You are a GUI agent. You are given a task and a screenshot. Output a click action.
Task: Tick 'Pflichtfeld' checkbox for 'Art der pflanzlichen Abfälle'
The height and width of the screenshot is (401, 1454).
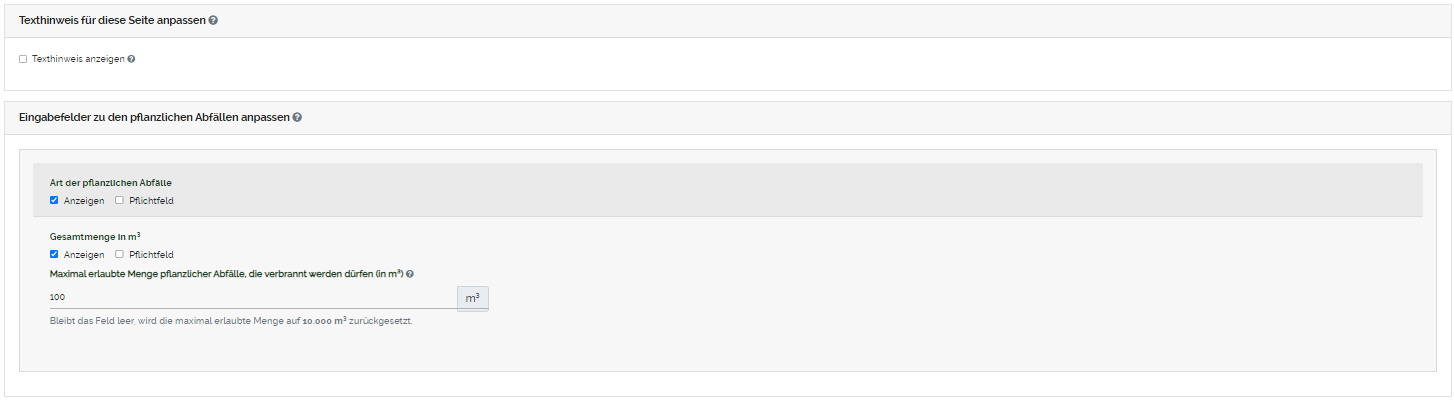[x=119, y=200]
